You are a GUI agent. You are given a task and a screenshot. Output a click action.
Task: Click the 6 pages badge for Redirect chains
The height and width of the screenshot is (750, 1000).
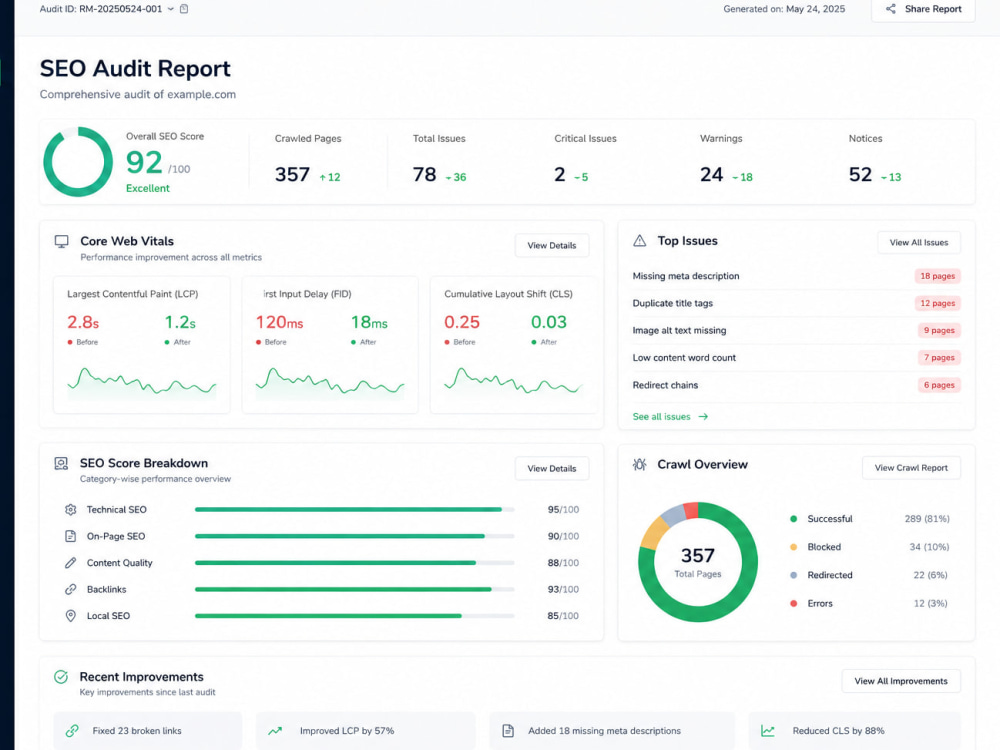tap(939, 385)
